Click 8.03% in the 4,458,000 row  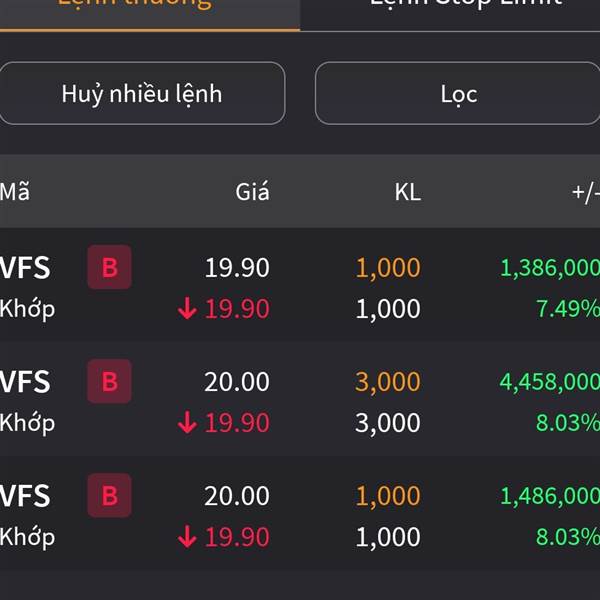pyautogui.click(x=568, y=422)
